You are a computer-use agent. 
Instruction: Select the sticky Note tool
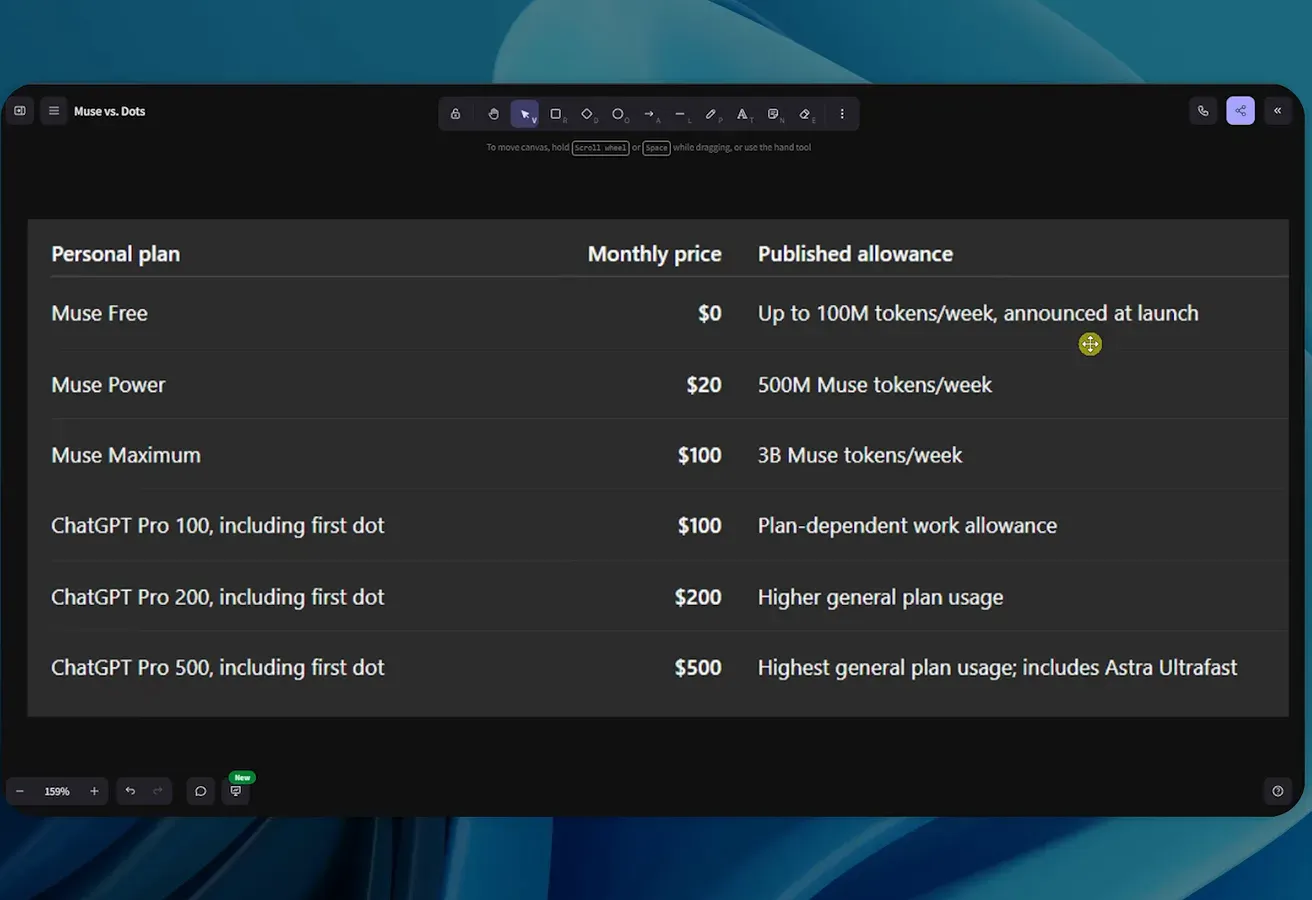(773, 114)
